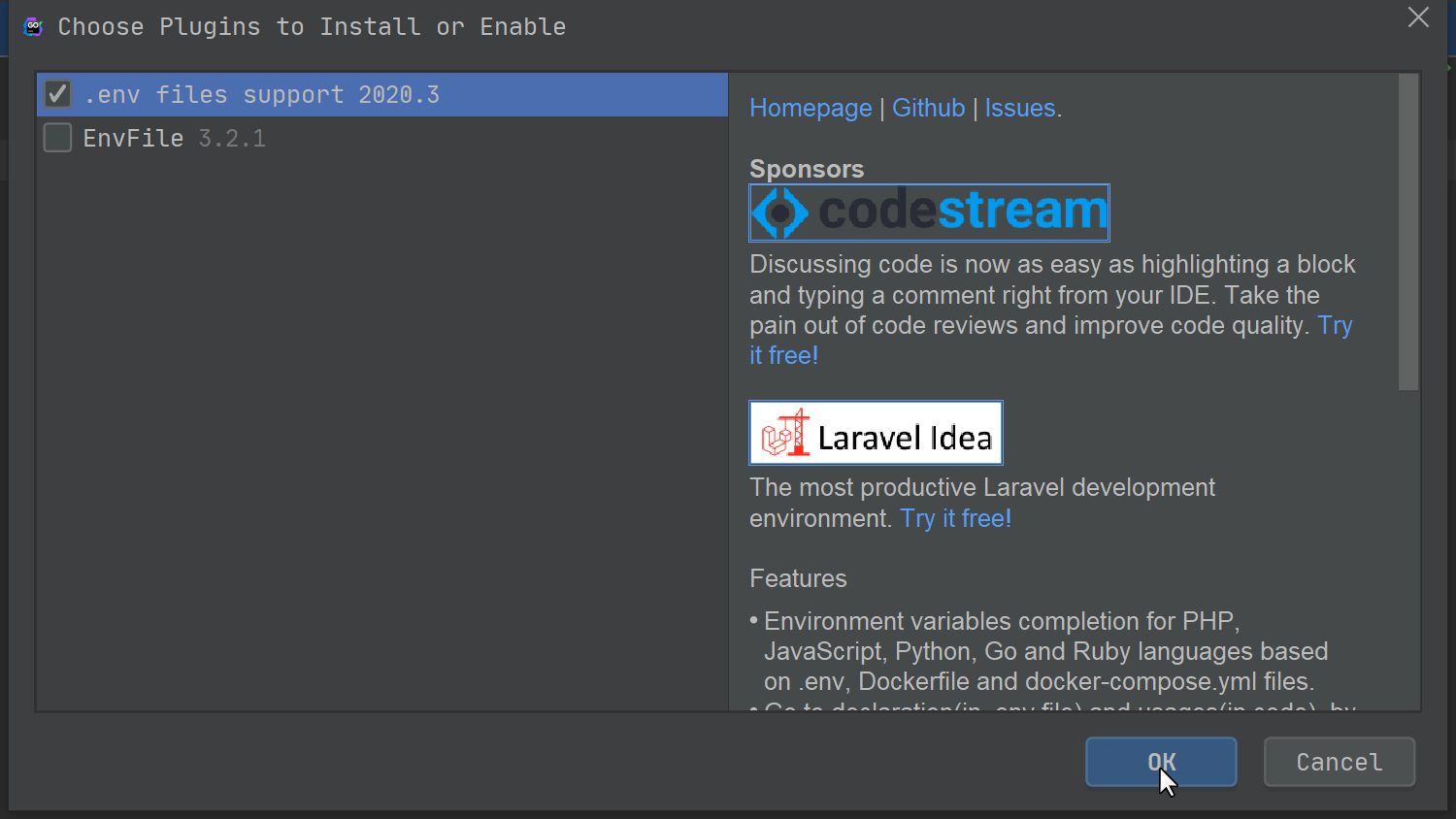Visit the Github link
This screenshot has width=1456, height=819.
tap(928, 108)
